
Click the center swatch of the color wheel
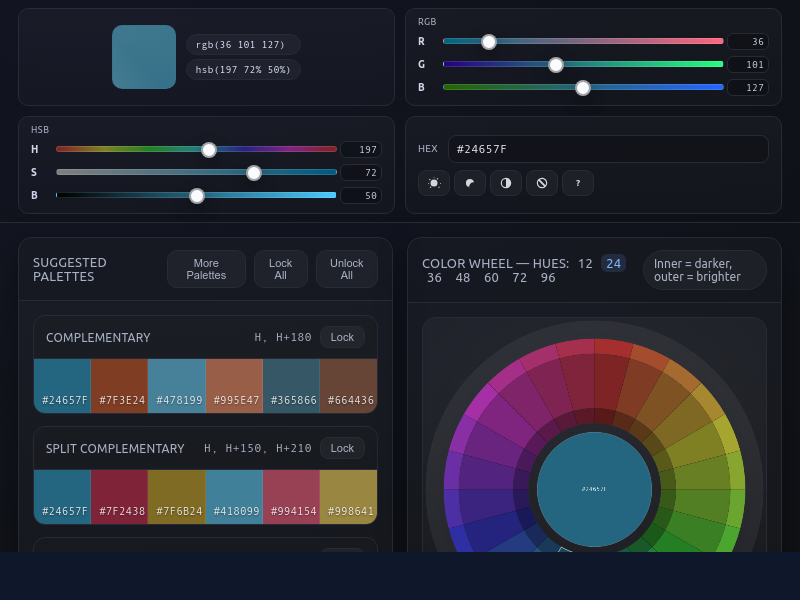594,487
